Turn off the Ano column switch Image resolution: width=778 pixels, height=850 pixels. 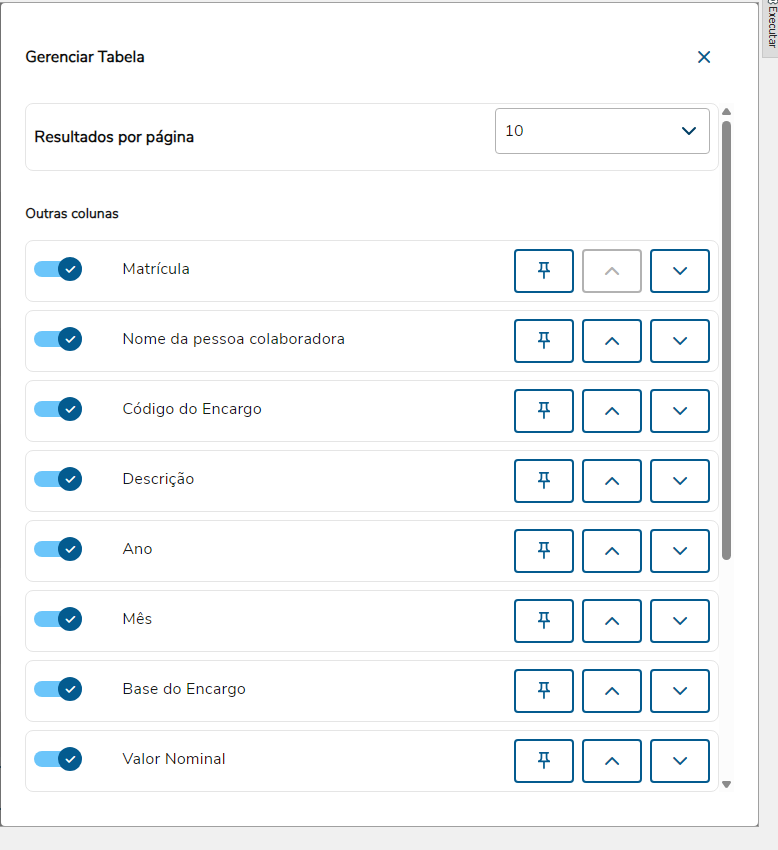click(58, 549)
